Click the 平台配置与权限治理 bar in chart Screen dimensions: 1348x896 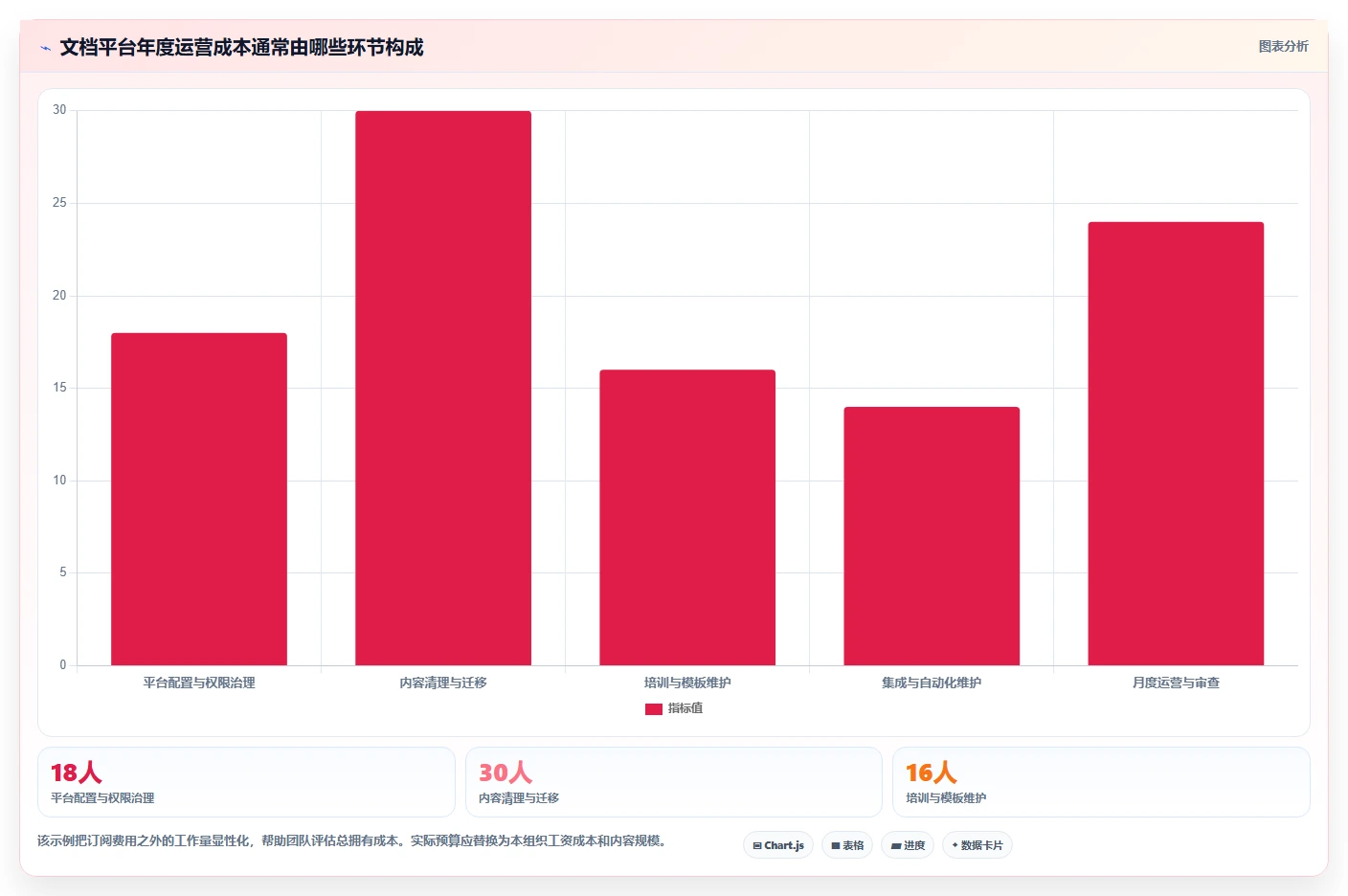tap(199, 499)
